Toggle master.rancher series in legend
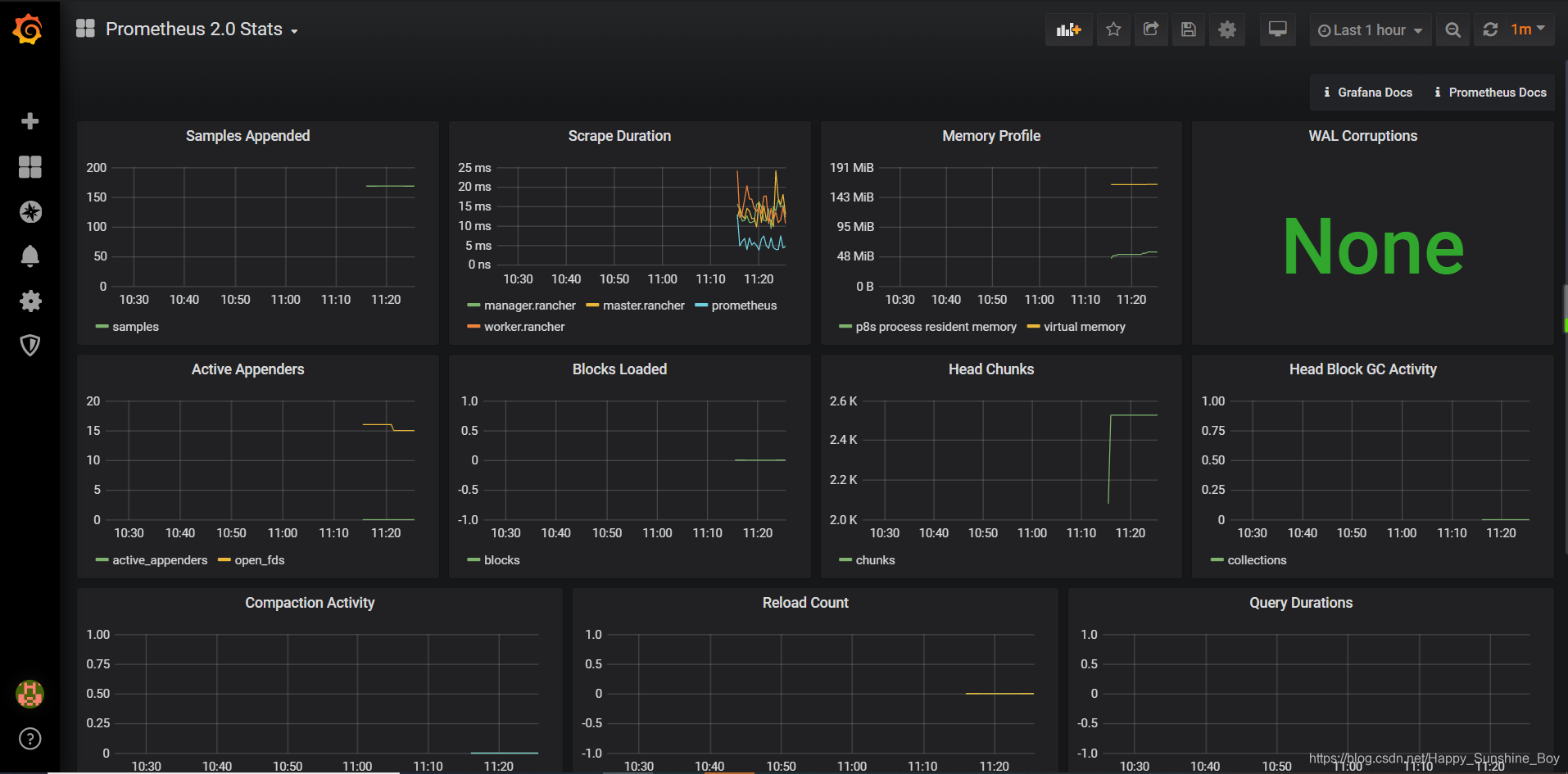Viewport: 1568px width, 774px height. coord(643,306)
